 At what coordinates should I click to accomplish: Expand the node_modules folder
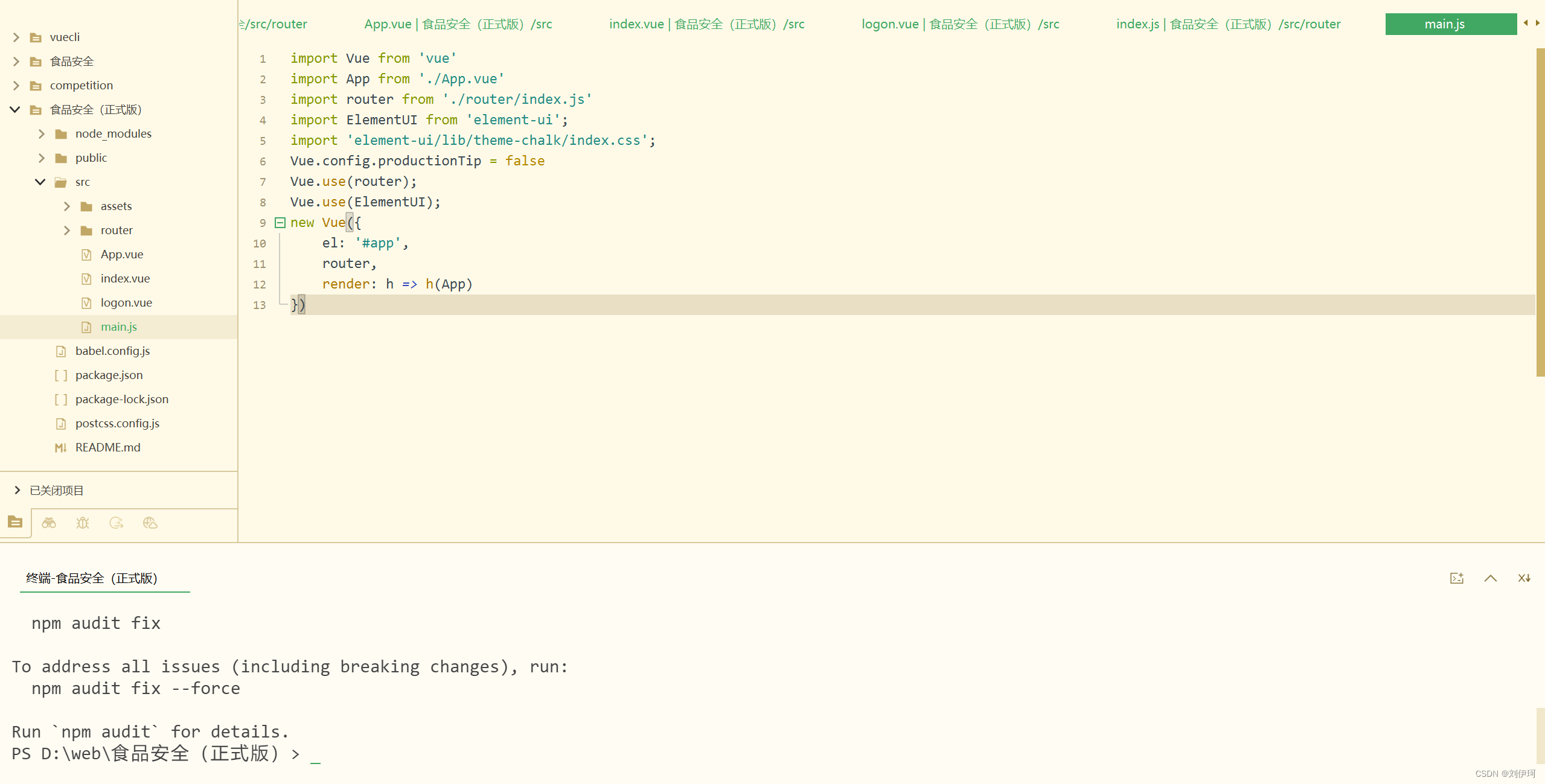pos(42,134)
